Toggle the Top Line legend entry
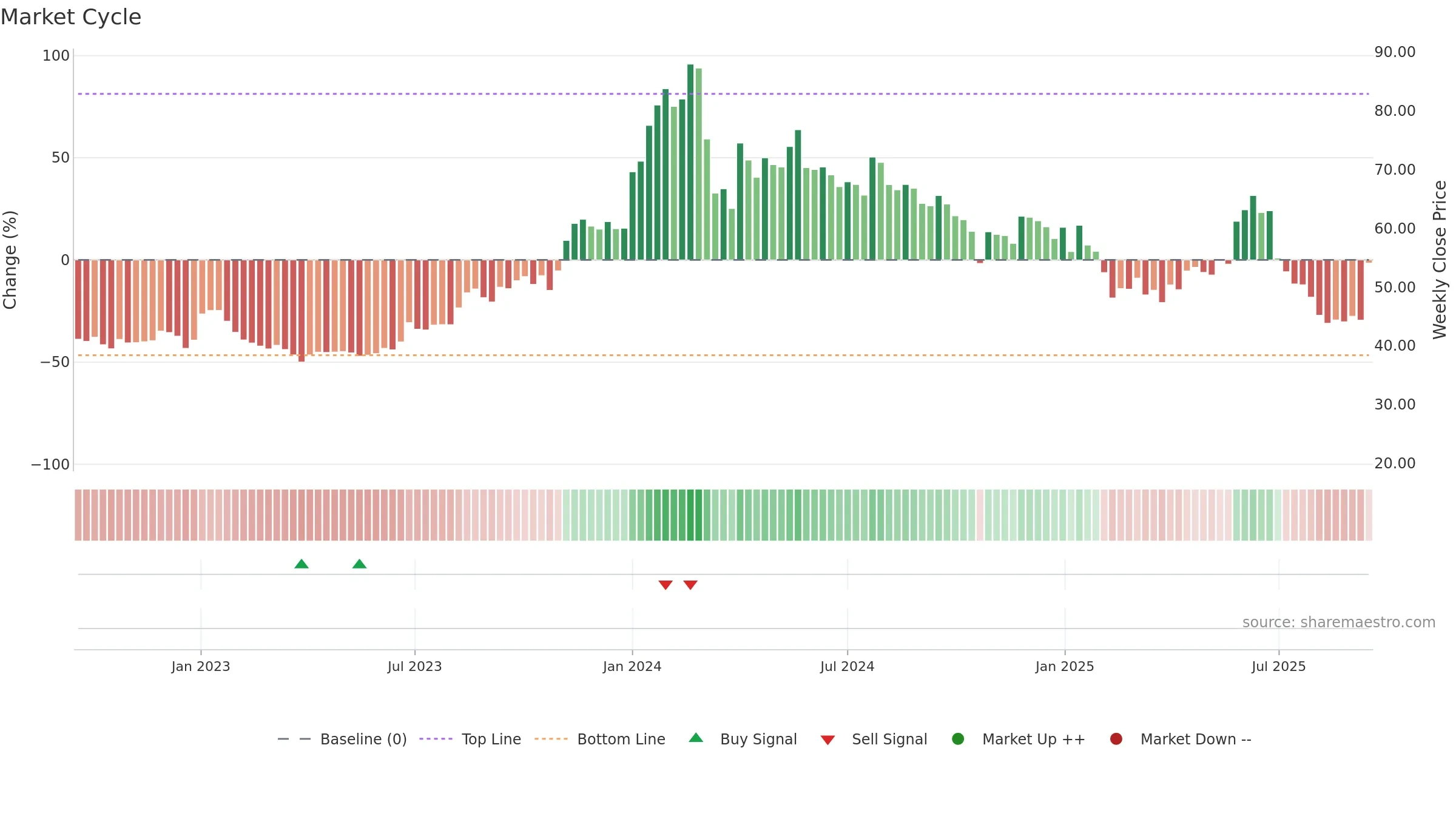This screenshot has height=819, width=1456. [470, 739]
